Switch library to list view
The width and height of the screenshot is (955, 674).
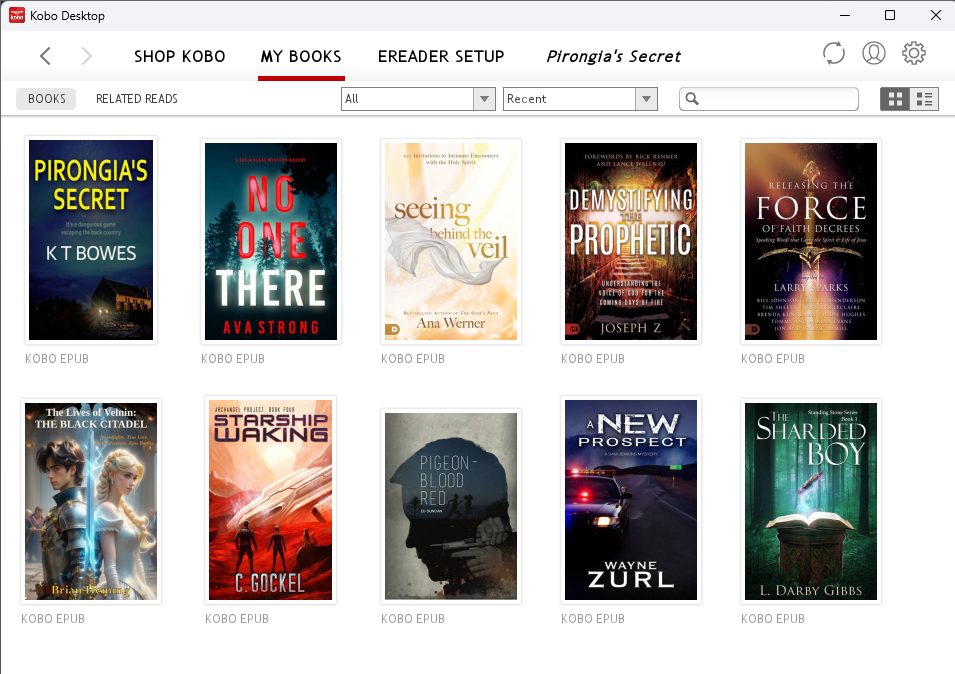[x=924, y=98]
